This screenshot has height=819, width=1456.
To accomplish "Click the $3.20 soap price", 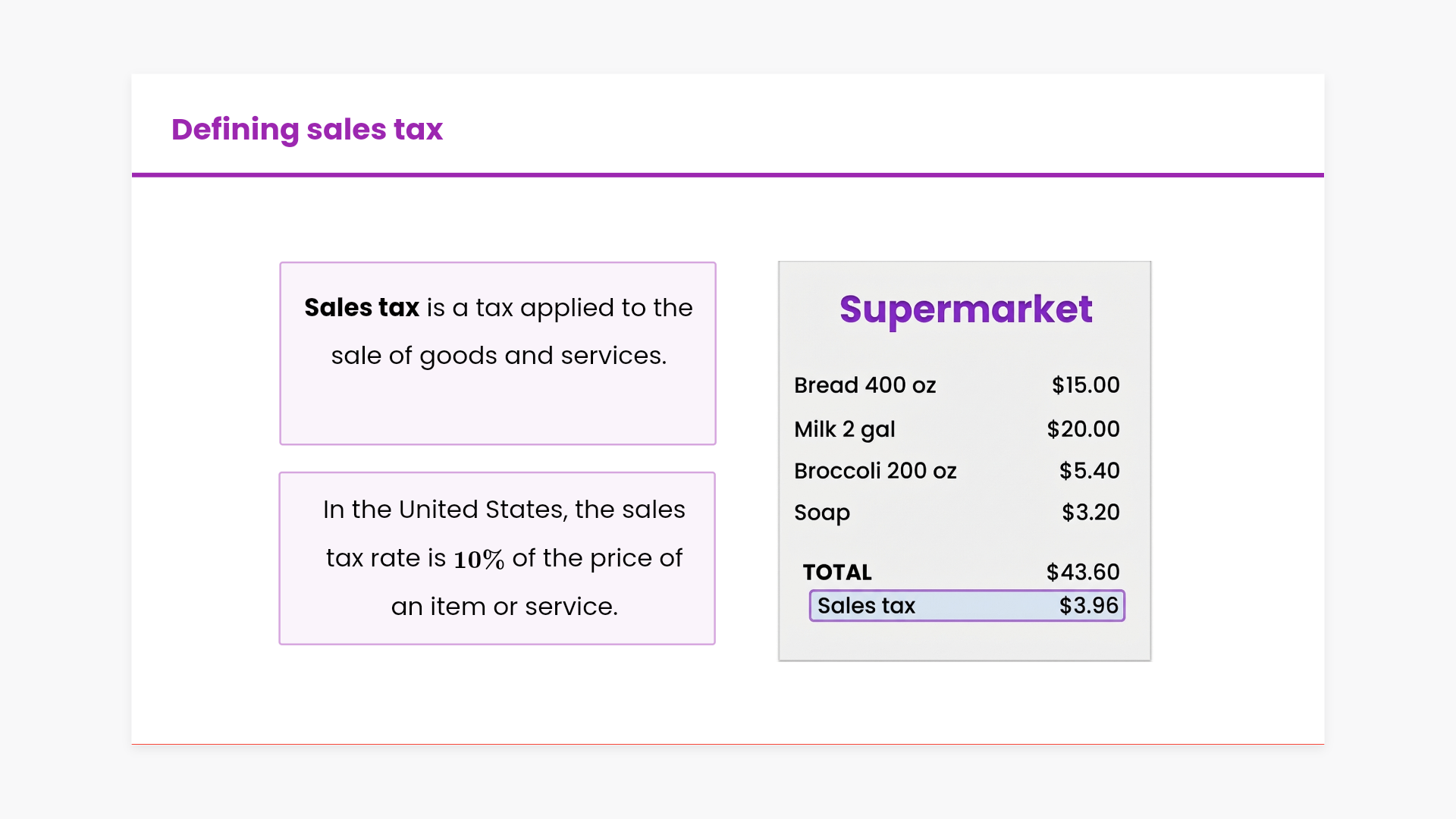I will 1090,513.
